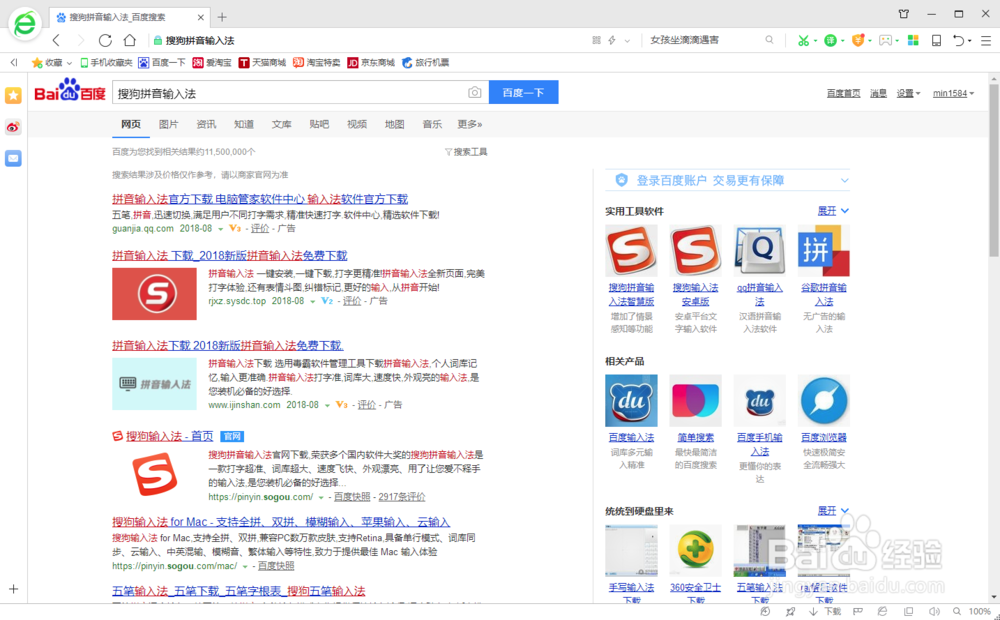Open the 旅行机票 bookmark
Viewport: 1000px width, 620px height.
pos(425,63)
